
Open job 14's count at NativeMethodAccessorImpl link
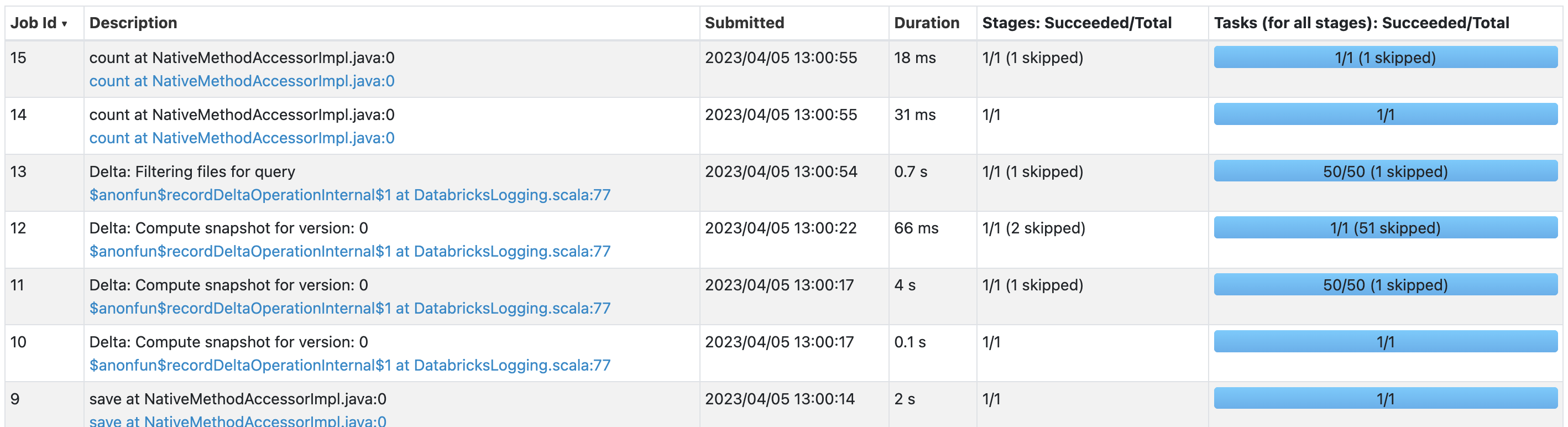tap(242, 138)
